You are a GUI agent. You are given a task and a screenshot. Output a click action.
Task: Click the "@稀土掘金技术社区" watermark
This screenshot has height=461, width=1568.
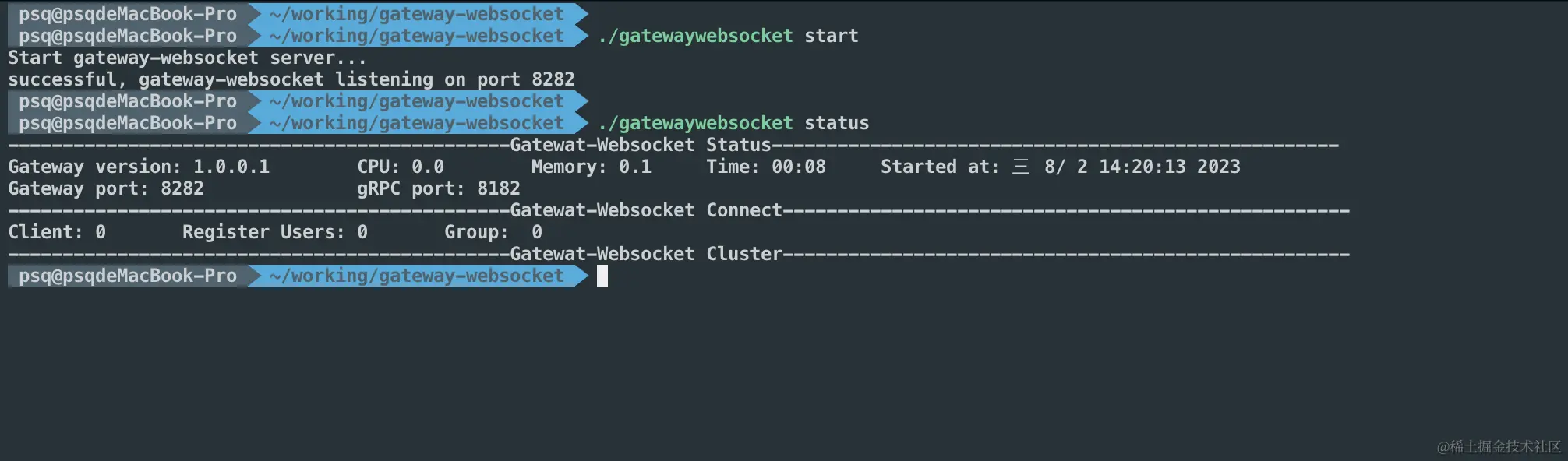1498,446
